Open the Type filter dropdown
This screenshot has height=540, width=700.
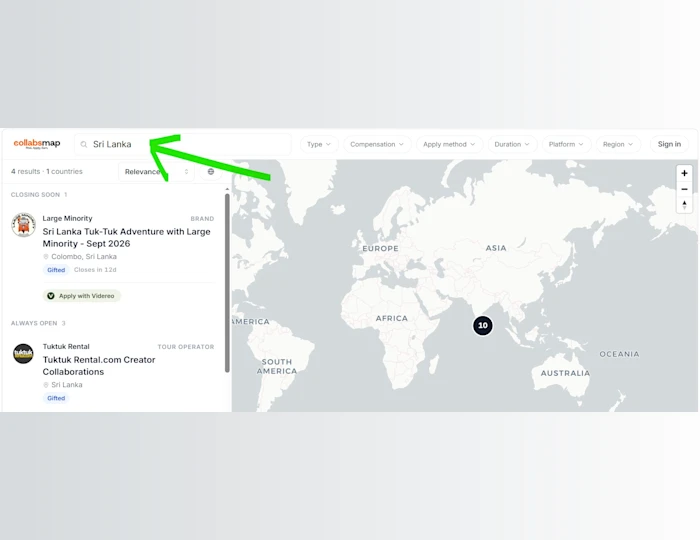(319, 144)
